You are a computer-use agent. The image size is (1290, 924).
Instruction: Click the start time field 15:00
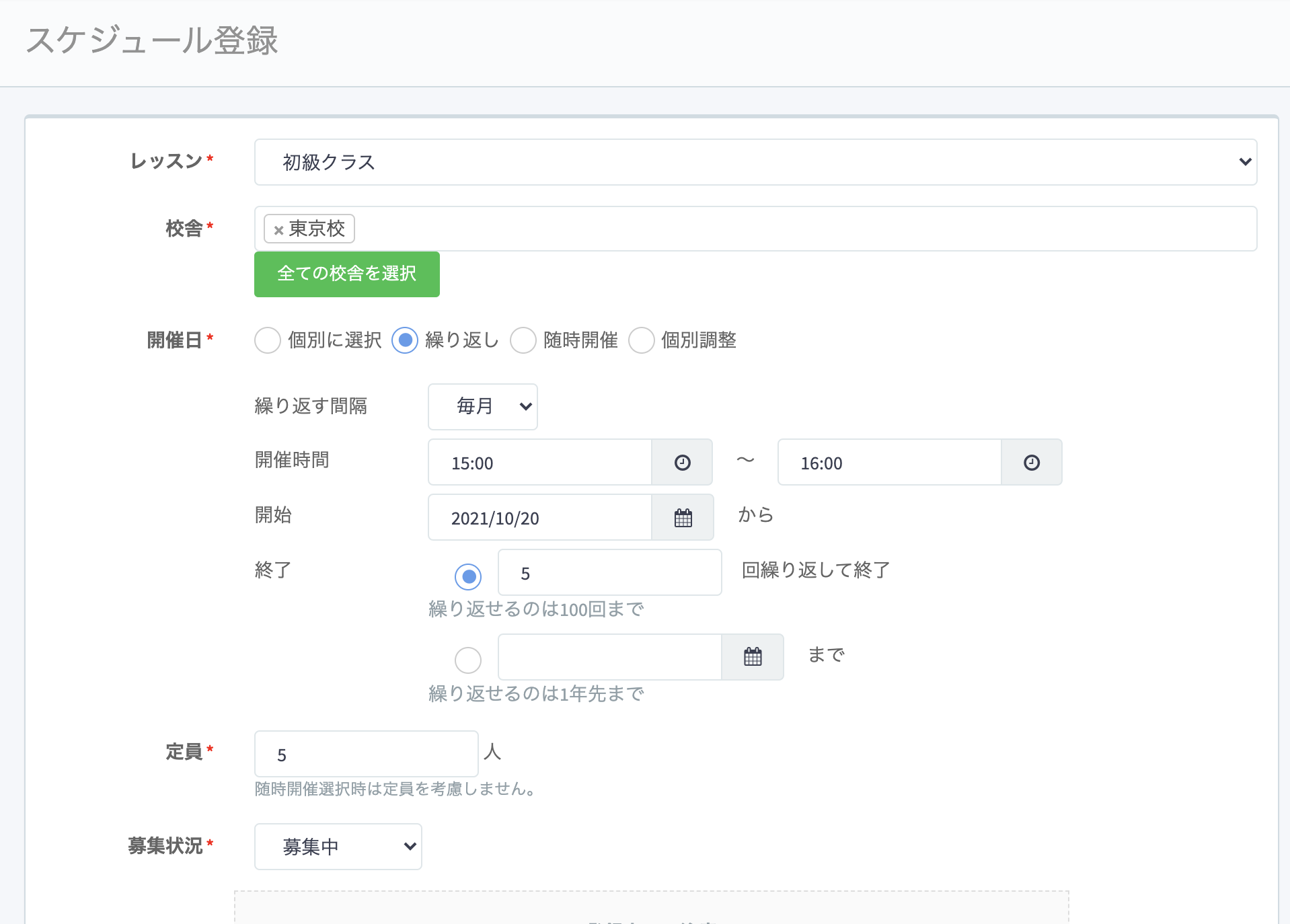[540, 463]
